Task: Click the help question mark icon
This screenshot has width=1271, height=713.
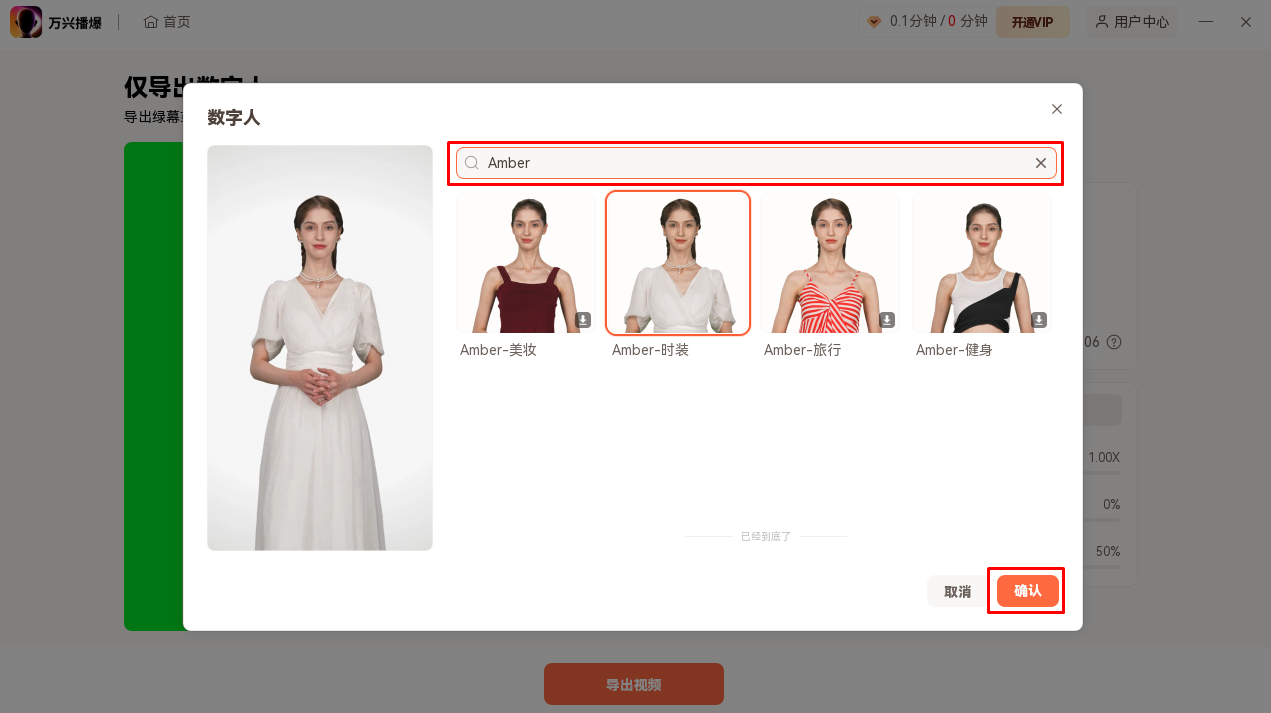Action: tap(1114, 342)
